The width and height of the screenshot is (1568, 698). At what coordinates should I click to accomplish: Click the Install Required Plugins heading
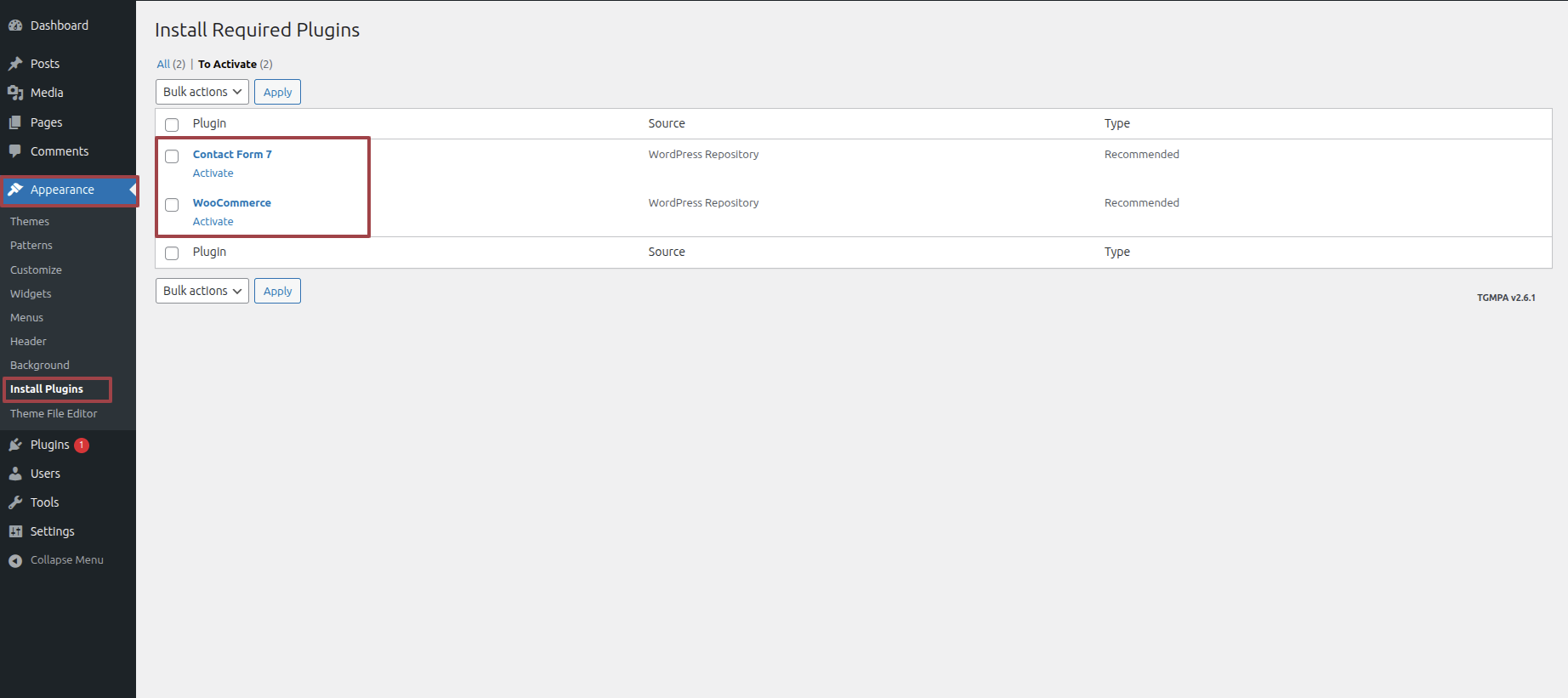tap(258, 30)
